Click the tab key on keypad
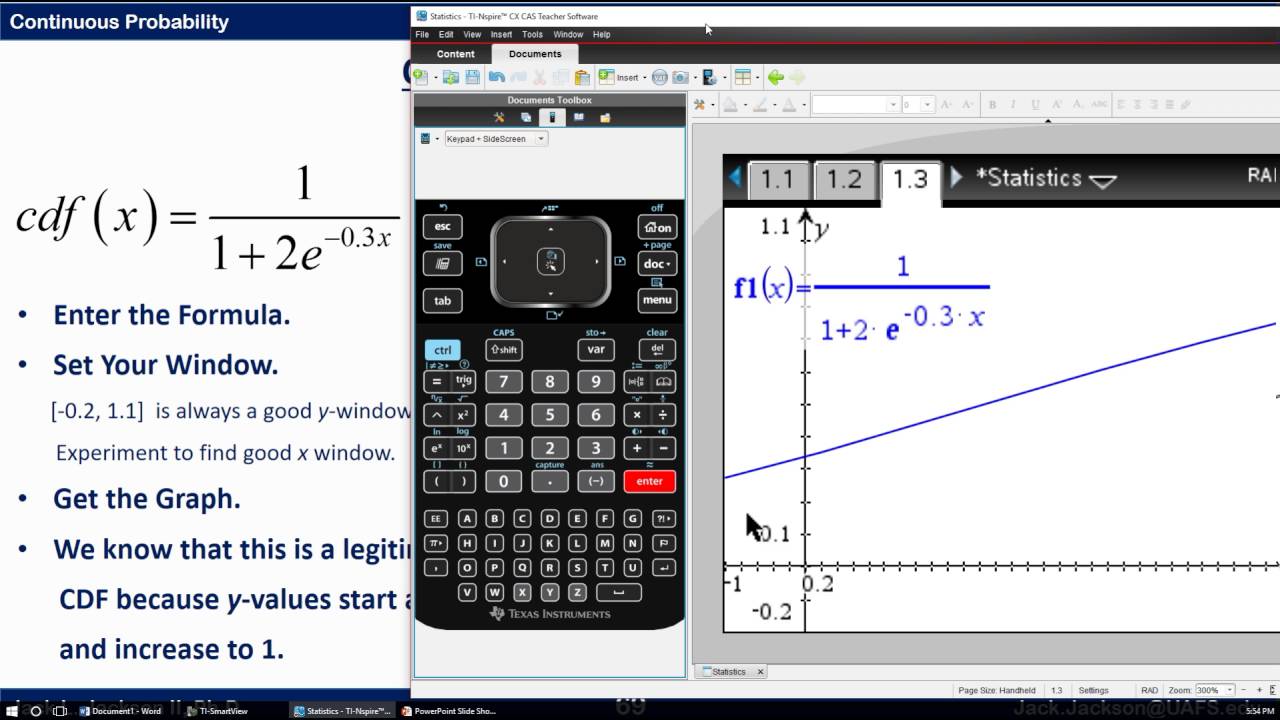Image resolution: width=1280 pixels, height=720 pixels. (x=442, y=300)
